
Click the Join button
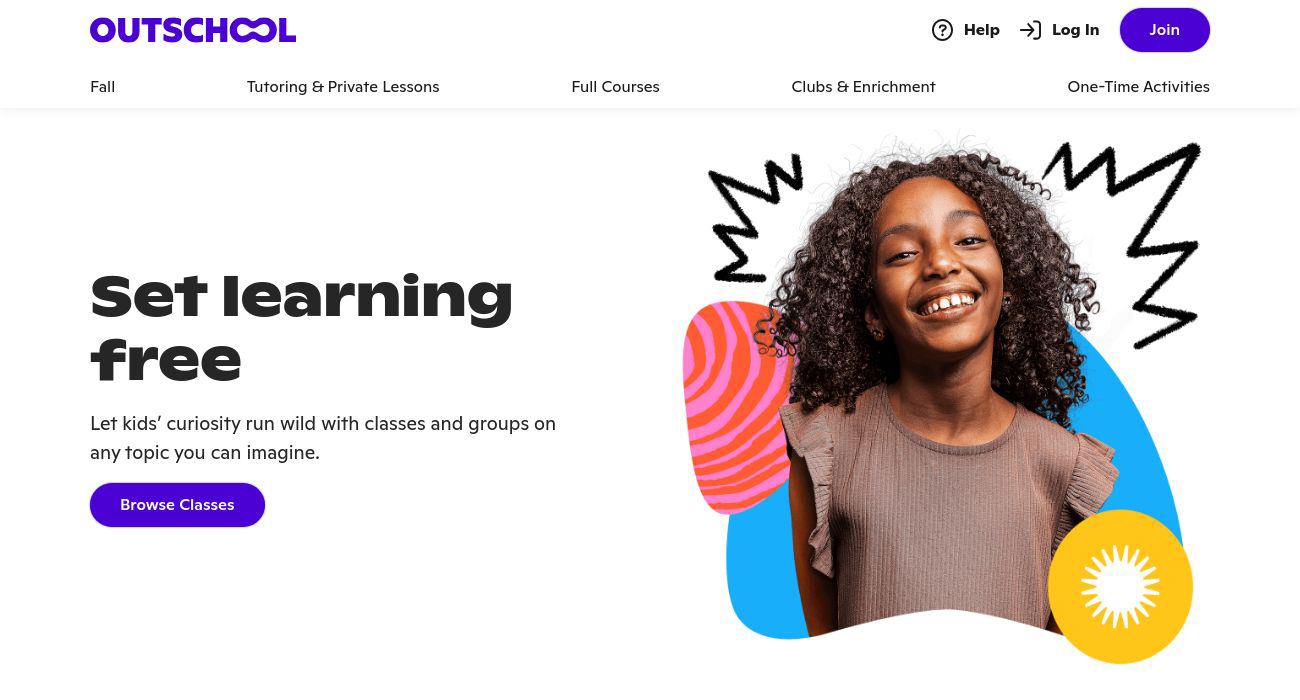tap(1164, 30)
